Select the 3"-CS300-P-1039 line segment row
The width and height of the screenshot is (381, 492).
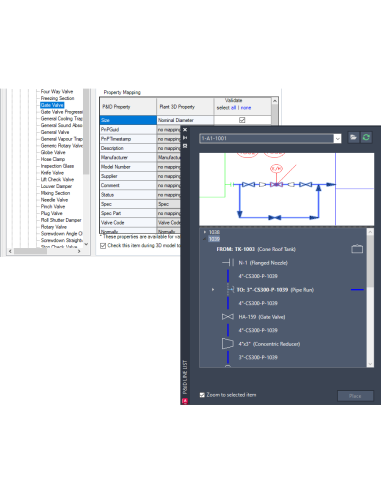point(258,357)
